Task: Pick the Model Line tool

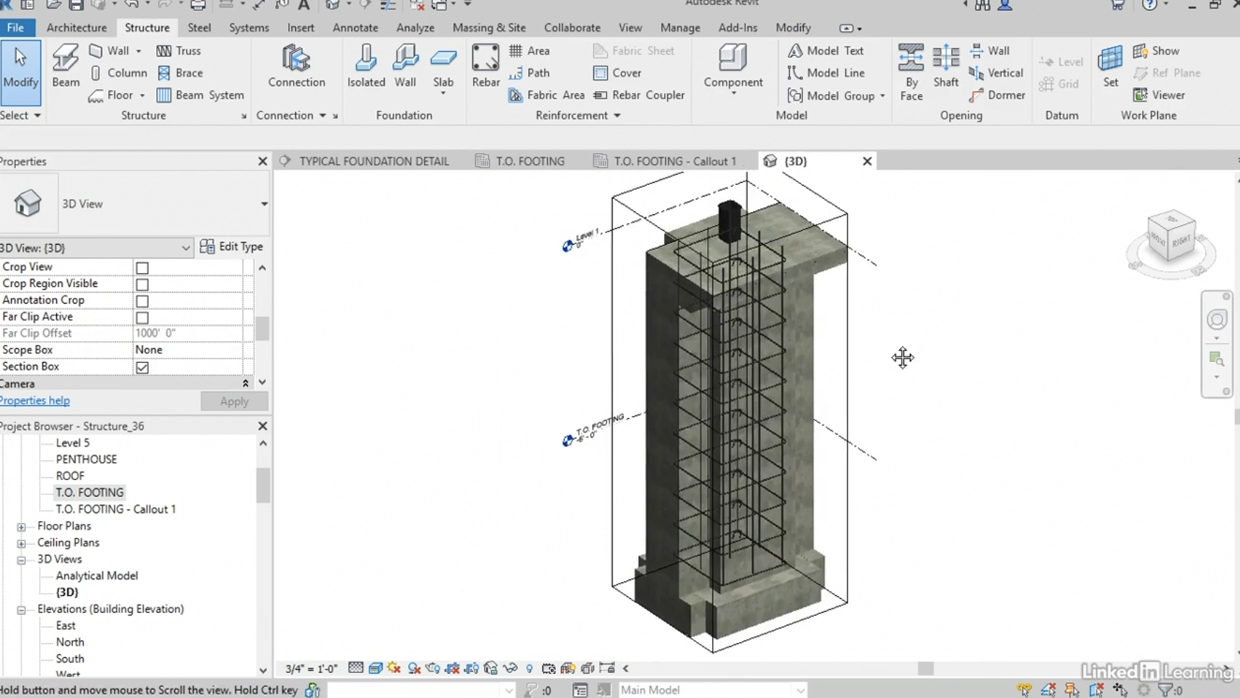Action: click(x=825, y=73)
